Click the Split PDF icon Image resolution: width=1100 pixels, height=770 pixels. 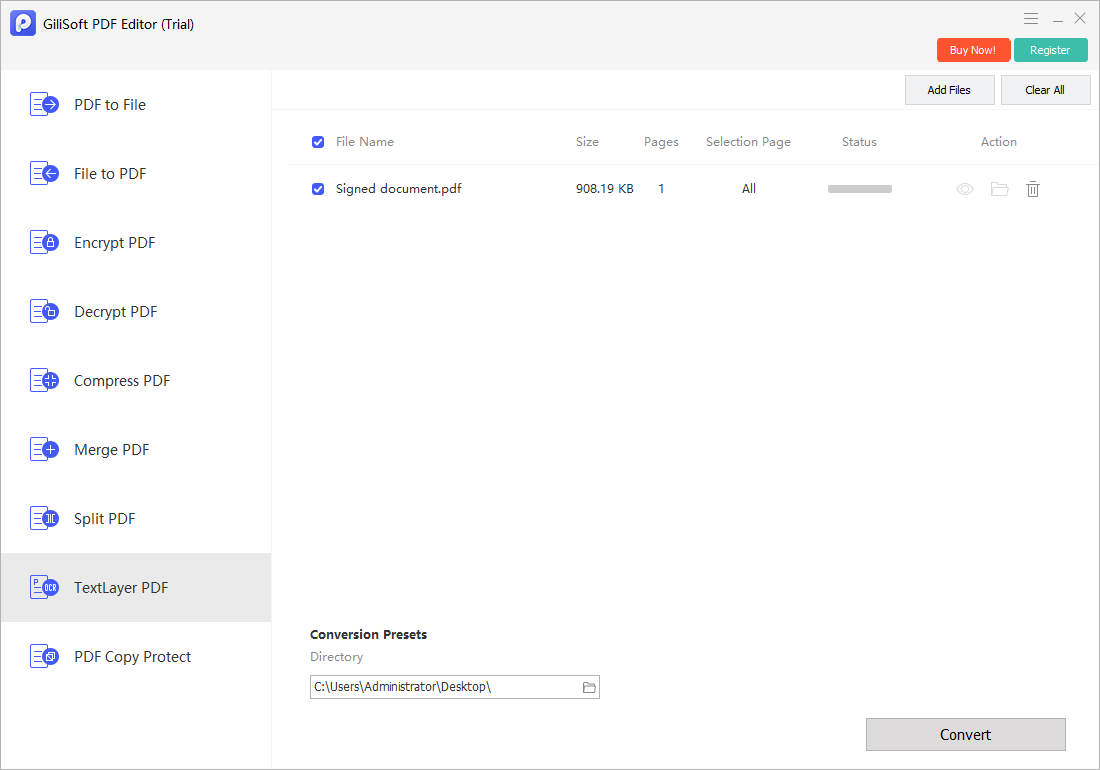point(44,518)
